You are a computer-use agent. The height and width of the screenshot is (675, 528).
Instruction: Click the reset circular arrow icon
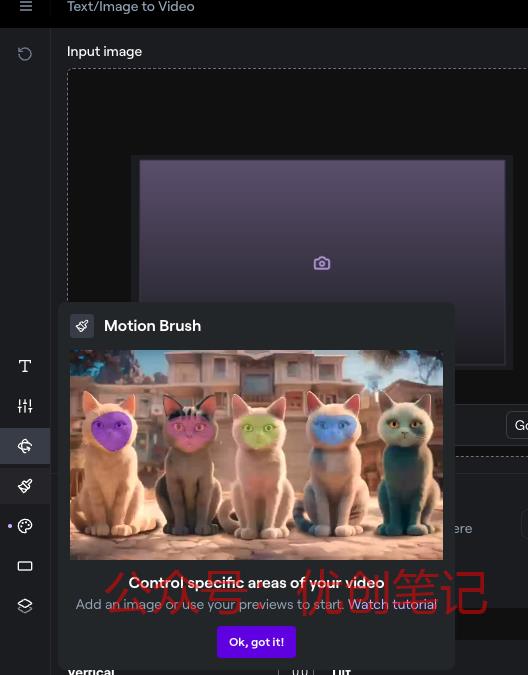25,54
